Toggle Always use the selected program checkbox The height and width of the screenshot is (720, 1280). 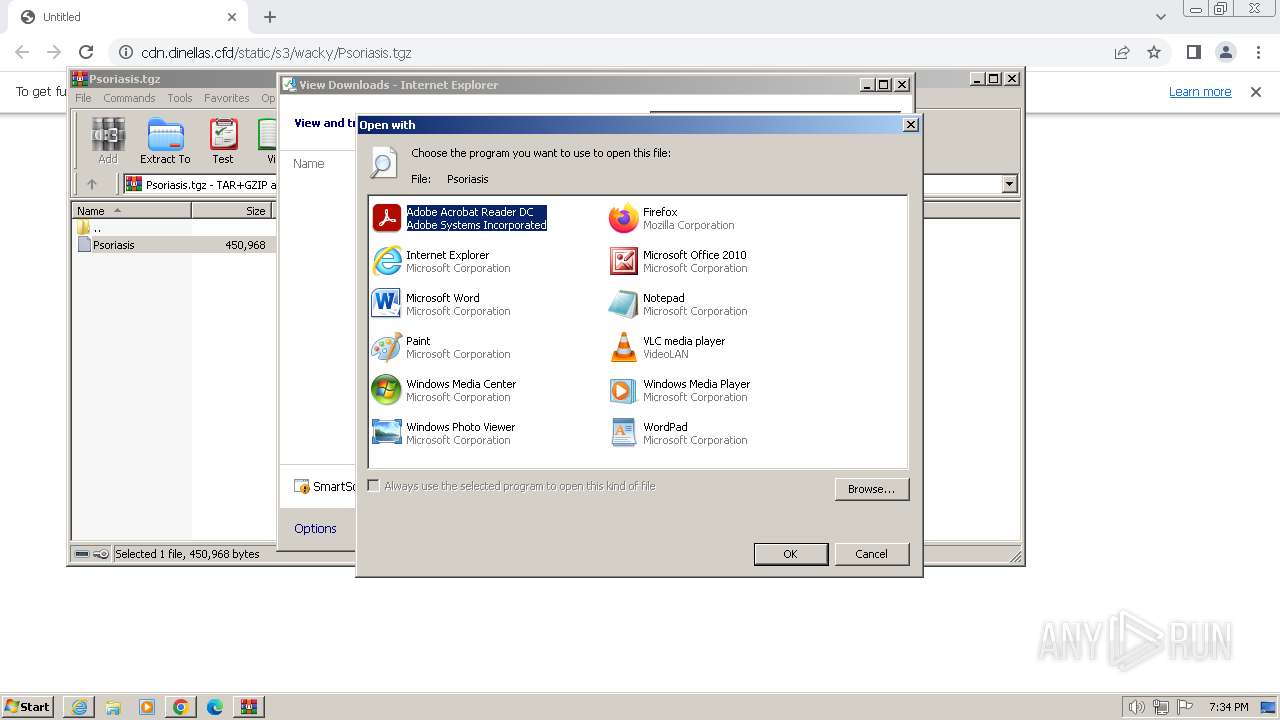[374, 486]
